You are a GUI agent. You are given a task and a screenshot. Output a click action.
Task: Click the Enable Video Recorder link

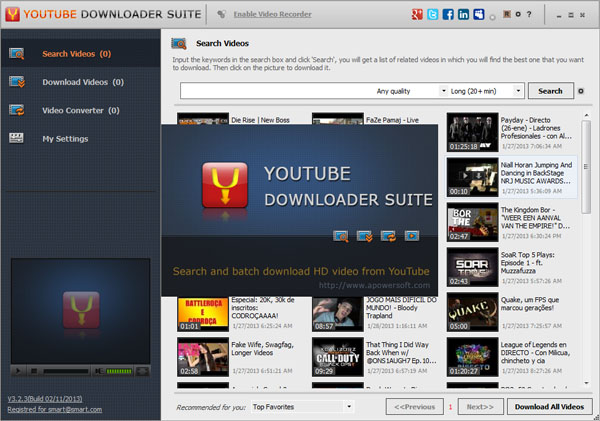coord(272,14)
